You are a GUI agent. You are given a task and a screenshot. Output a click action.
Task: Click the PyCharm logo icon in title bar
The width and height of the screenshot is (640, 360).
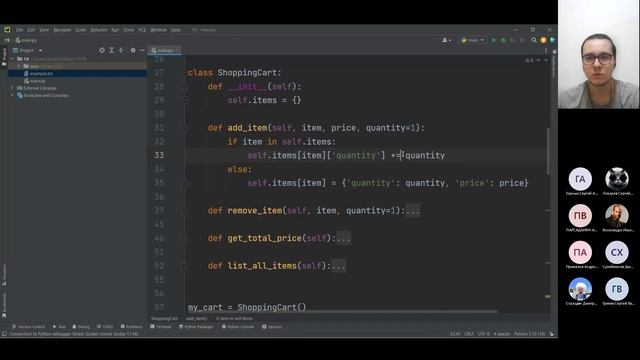click(x=7, y=29)
